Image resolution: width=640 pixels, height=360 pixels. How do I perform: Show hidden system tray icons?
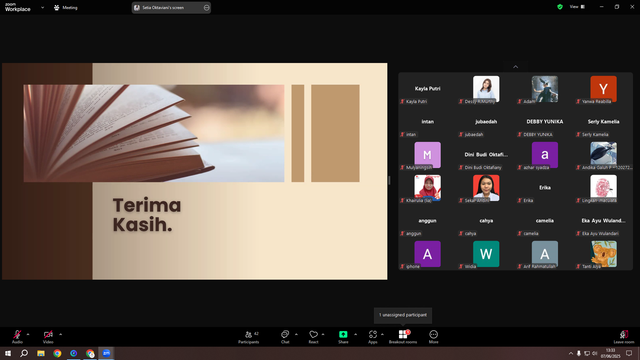[571, 353]
